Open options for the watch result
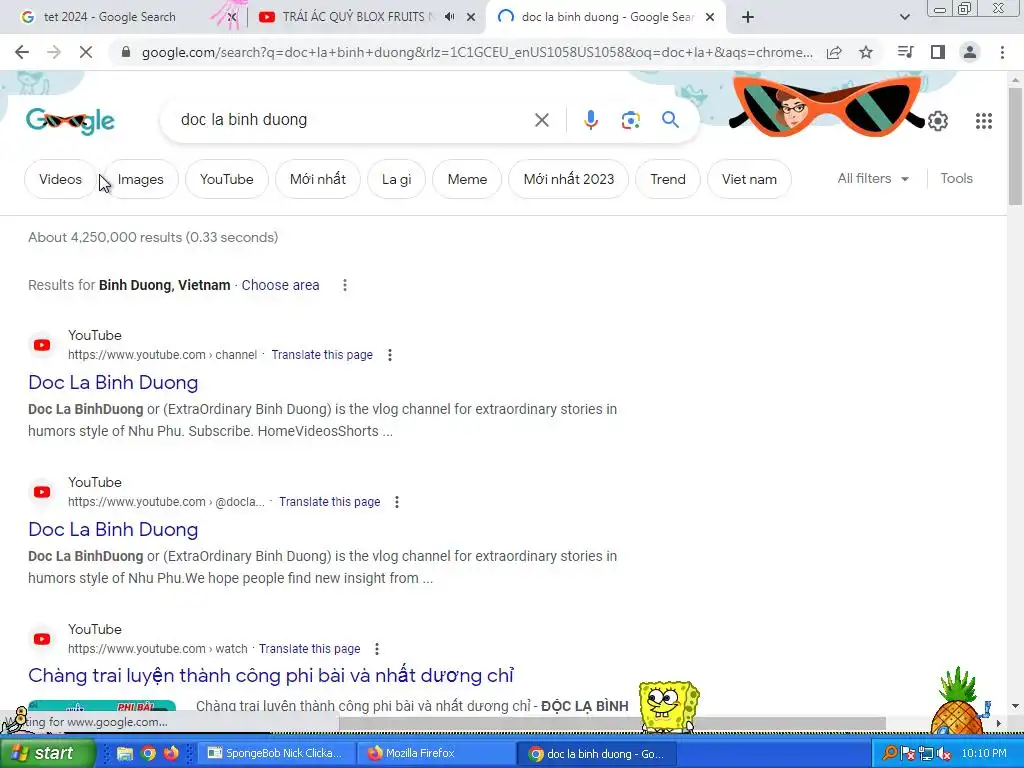Screen dimensions: 1024x768 [x=377, y=649]
